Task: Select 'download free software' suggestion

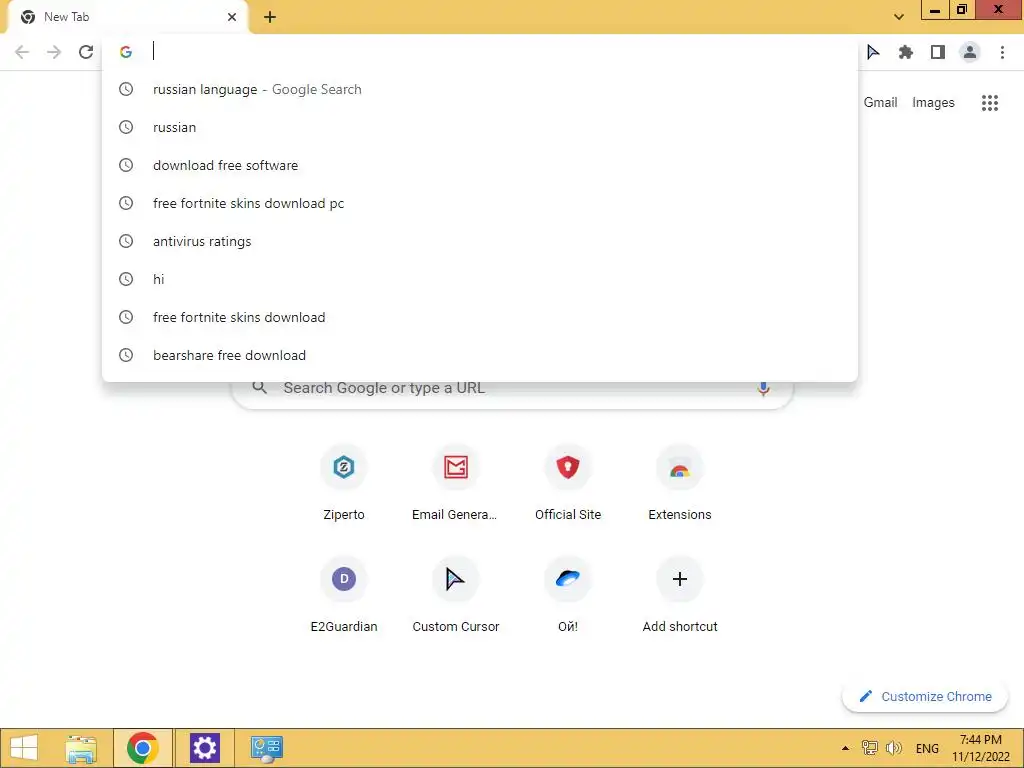Action: tap(479, 165)
